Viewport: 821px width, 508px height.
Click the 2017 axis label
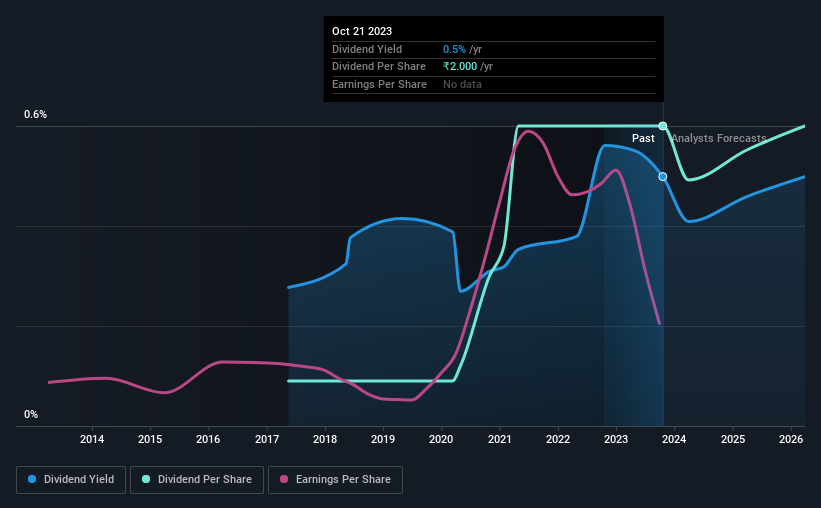267,439
